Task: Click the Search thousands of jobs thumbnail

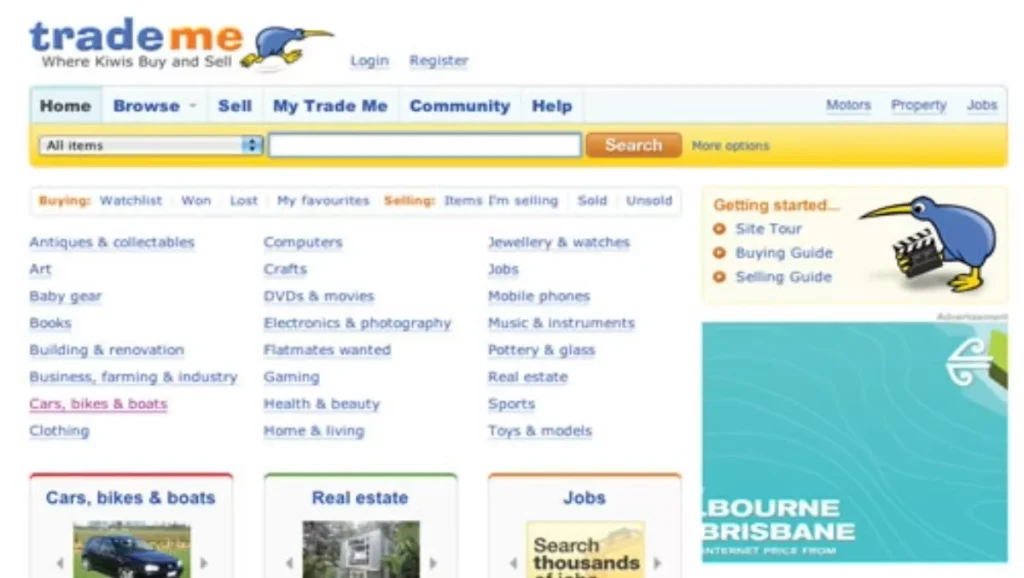Action: tap(586, 549)
